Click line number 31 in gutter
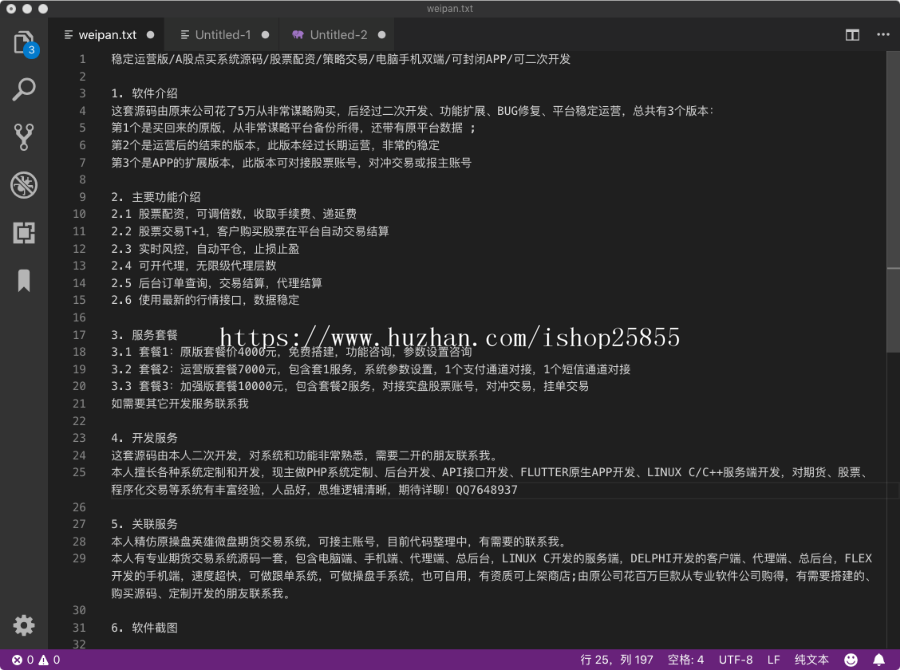Viewport: 900px width, 670px height. click(79, 628)
